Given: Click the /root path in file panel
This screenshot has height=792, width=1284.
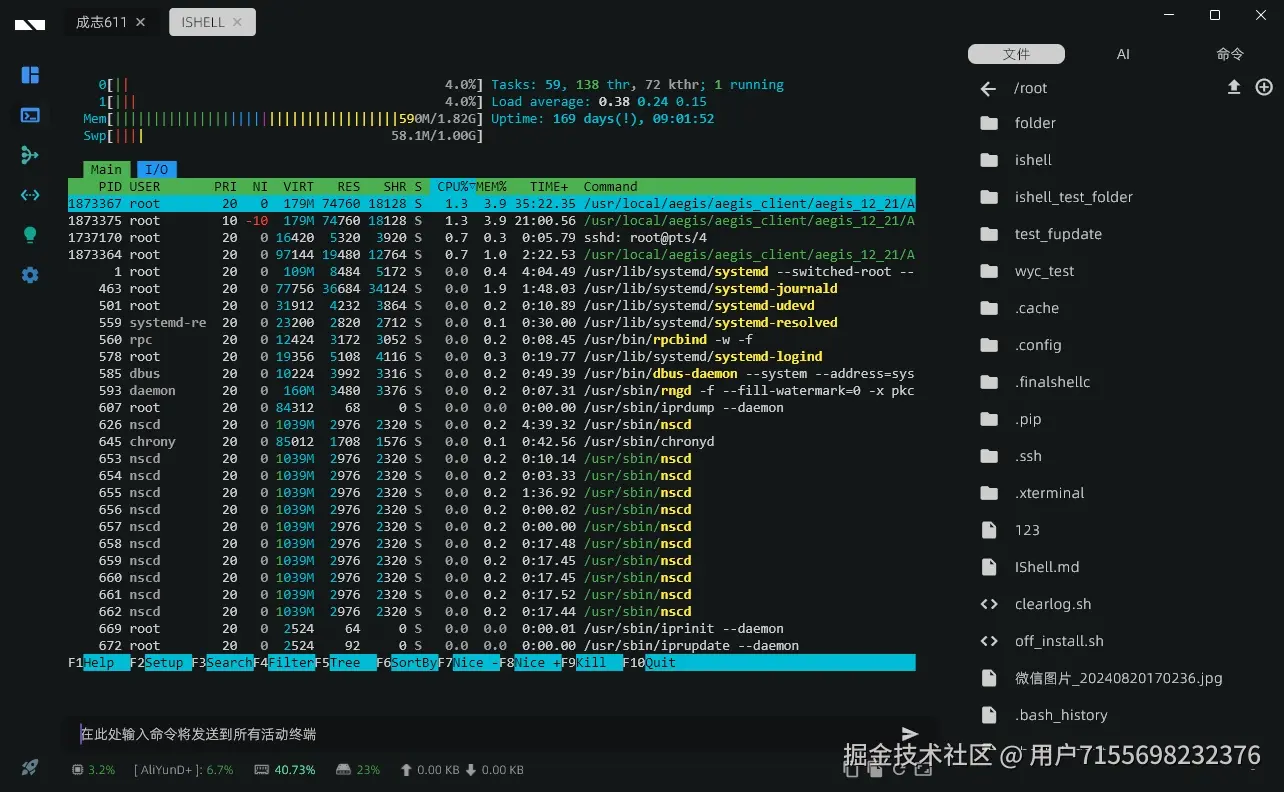Looking at the screenshot, I should (x=1031, y=88).
